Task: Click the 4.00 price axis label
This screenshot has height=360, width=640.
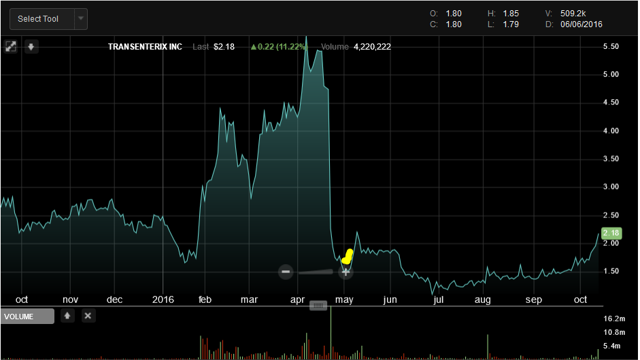Action: [611, 131]
